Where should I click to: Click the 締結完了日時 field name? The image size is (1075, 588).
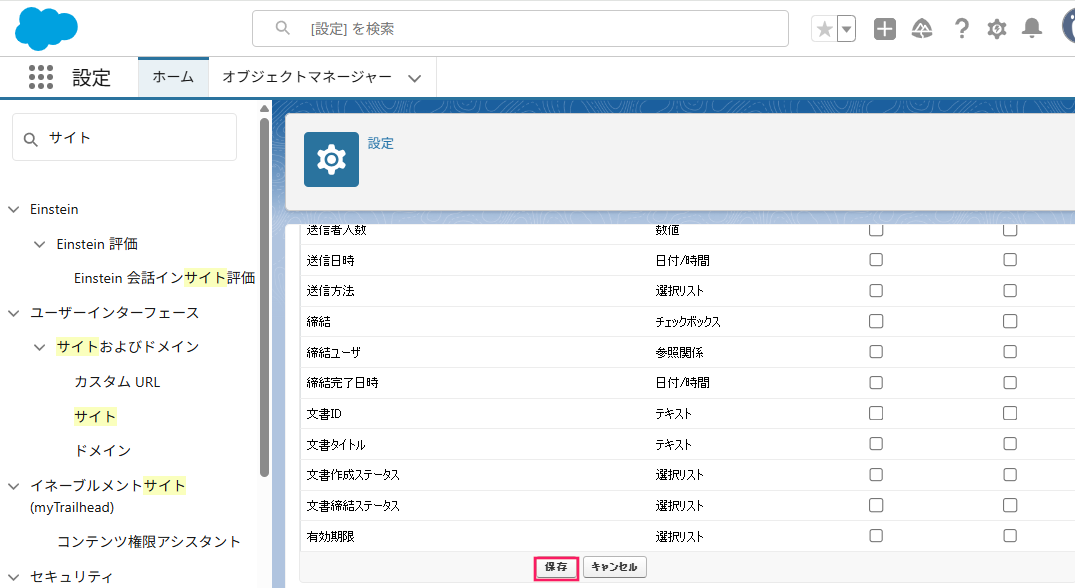pos(342,383)
